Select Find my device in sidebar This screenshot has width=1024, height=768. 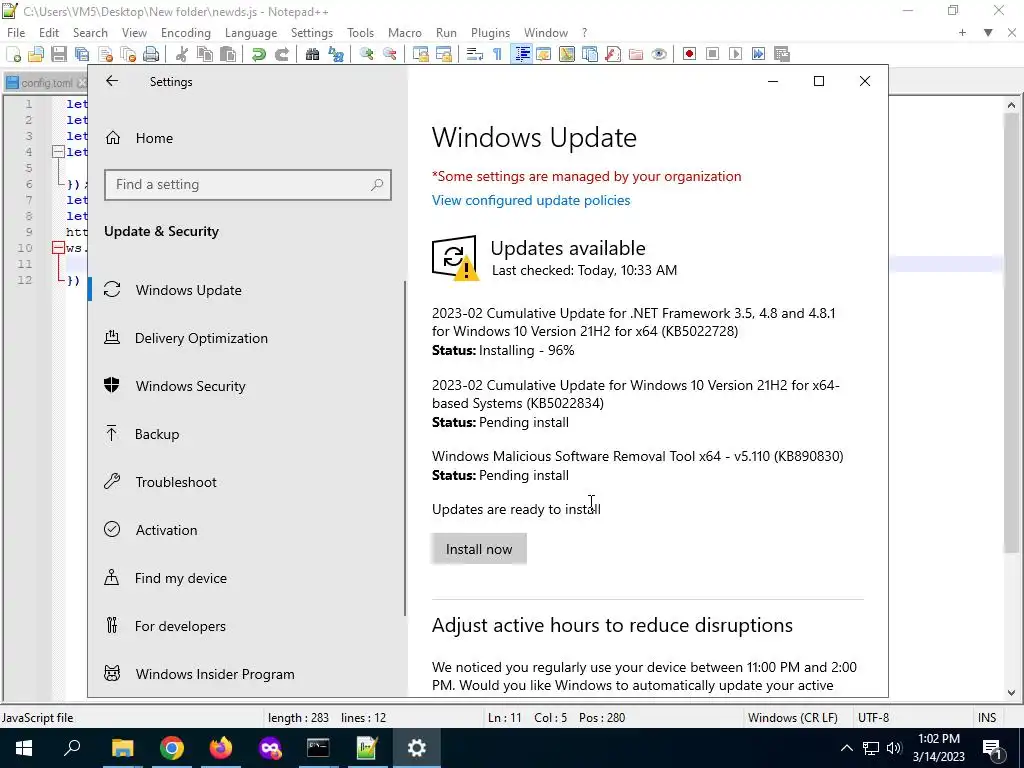(180, 578)
